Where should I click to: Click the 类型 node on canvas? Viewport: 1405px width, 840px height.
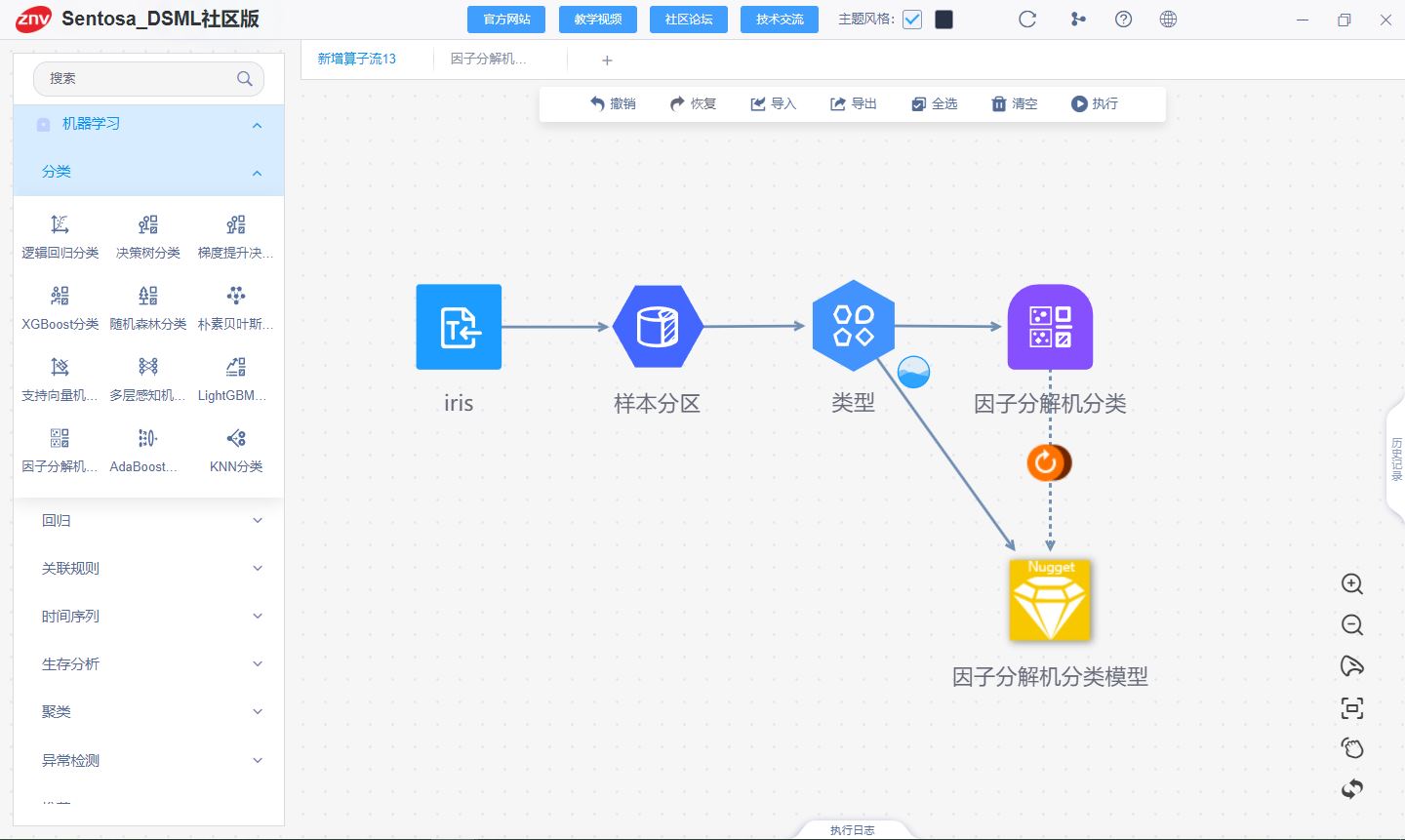coord(854,326)
